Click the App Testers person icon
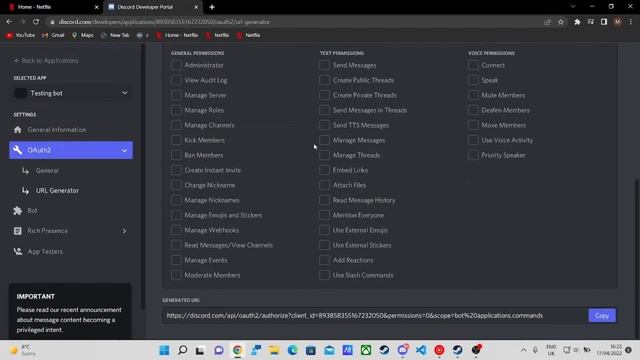The width and height of the screenshot is (640, 360). click(18, 251)
